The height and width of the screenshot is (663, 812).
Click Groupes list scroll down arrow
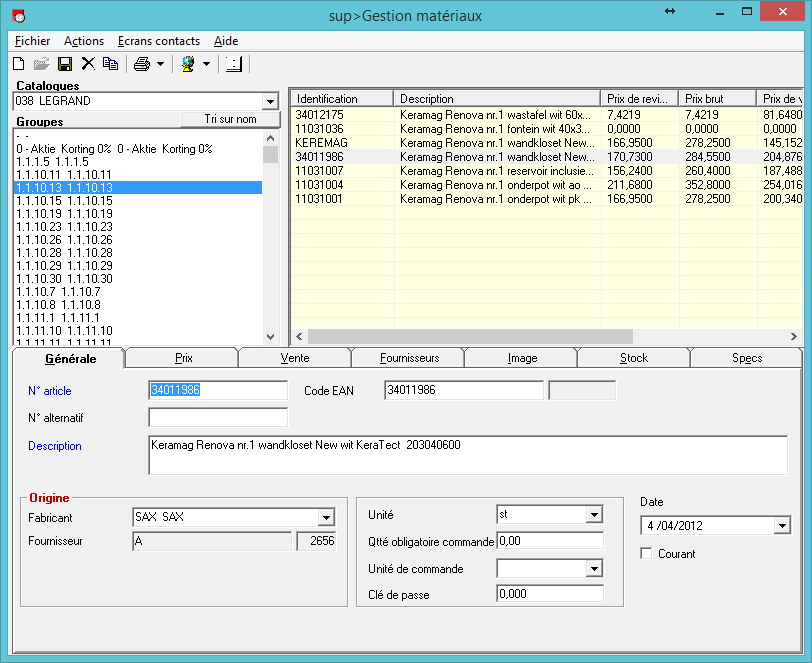click(270, 337)
